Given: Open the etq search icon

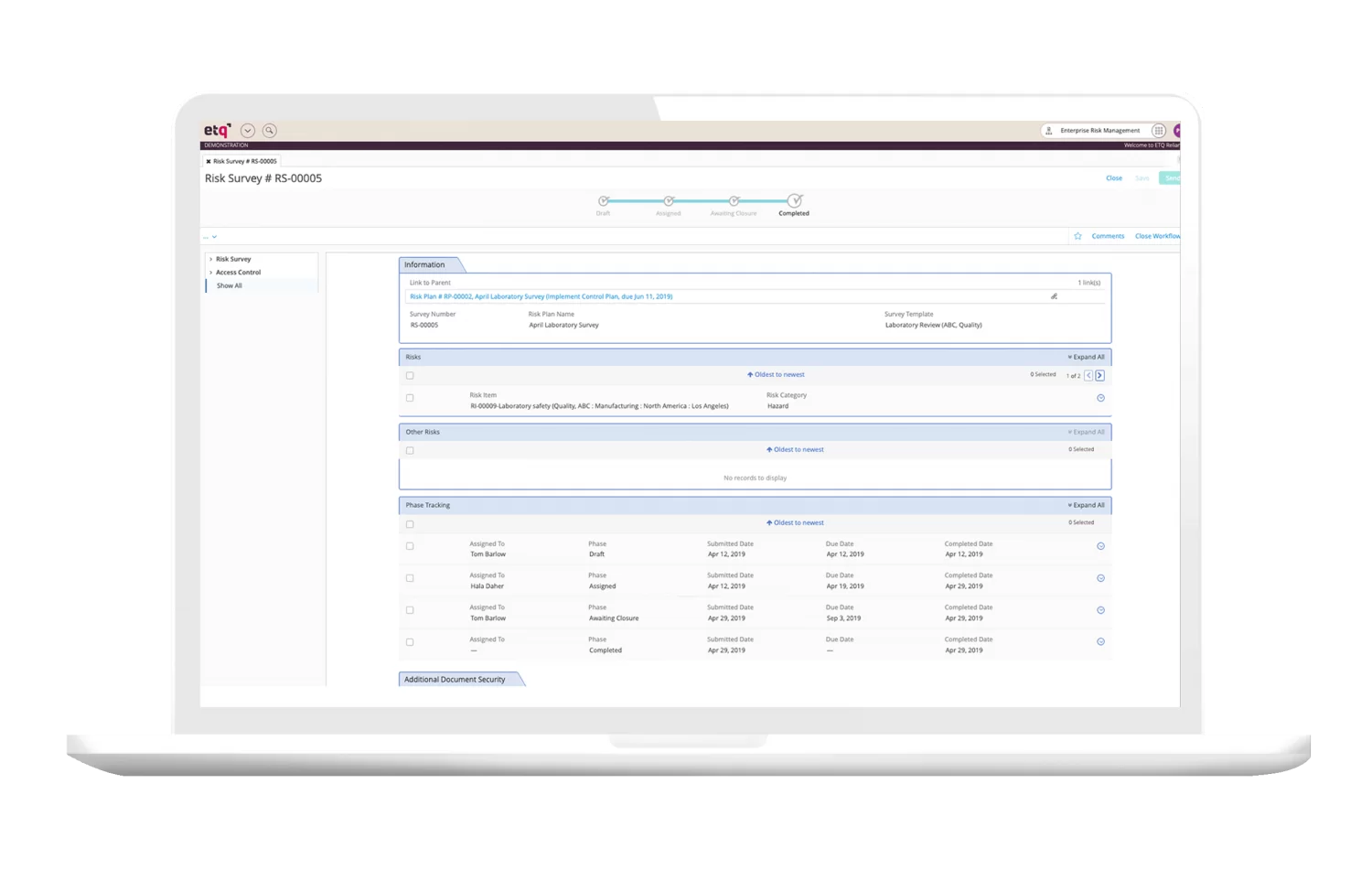Looking at the screenshot, I should pyautogui.click(x=269, y=130).
